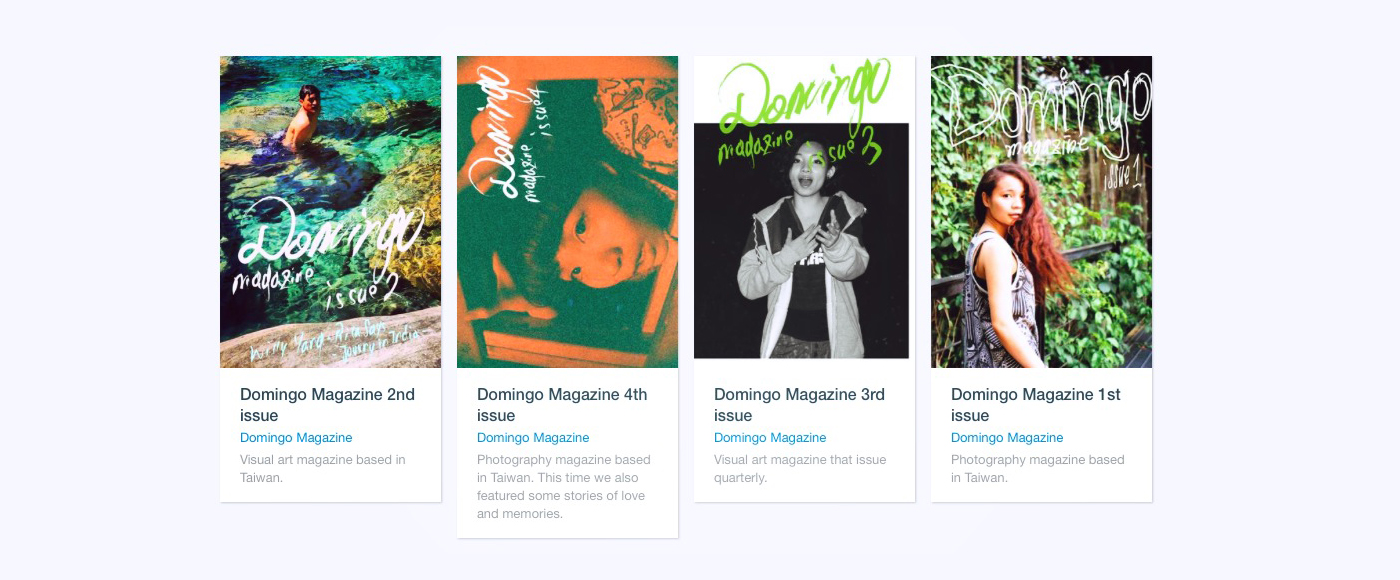1400x580 pixels.
Task: Open the Domingo Magazine 2nd issue cover thumbnail
Action: pyautogui.click(x=330, y=212)
